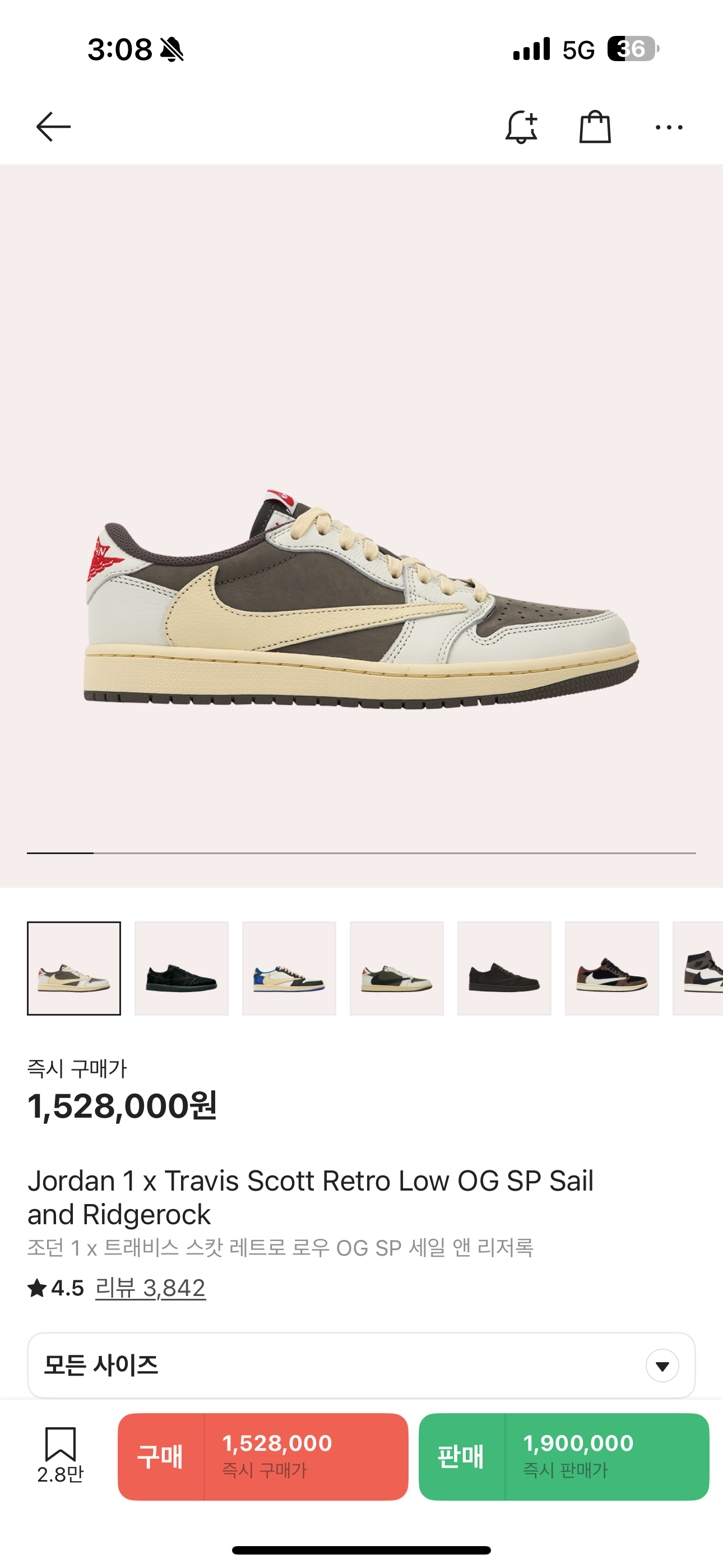Screen dimensions: 723x1568
Task: Tap the image carousel progress bar
Action: pyautogui.click(x=361, y=853)
